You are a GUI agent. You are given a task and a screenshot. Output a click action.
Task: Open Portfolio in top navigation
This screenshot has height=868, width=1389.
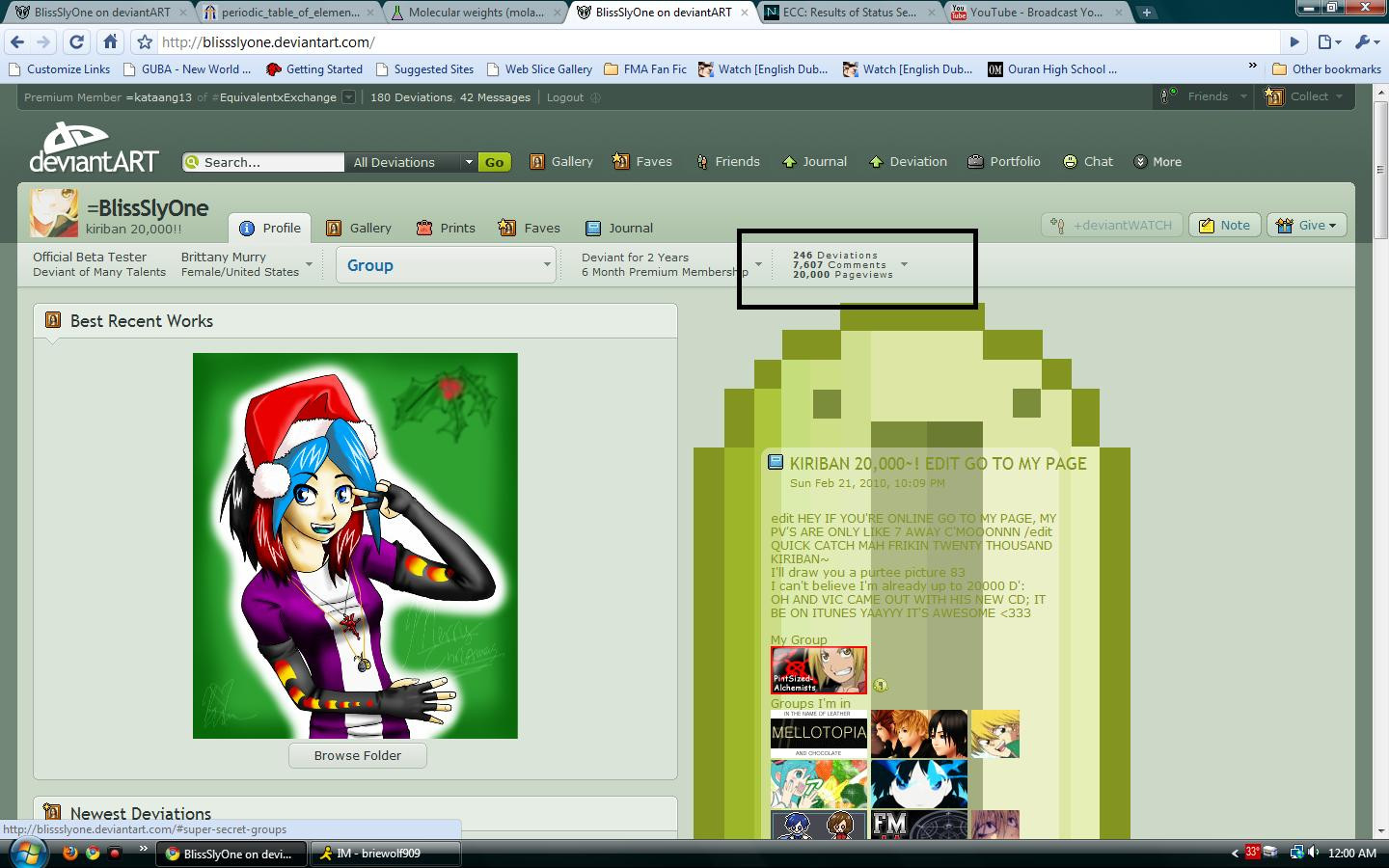[1004, 161]
